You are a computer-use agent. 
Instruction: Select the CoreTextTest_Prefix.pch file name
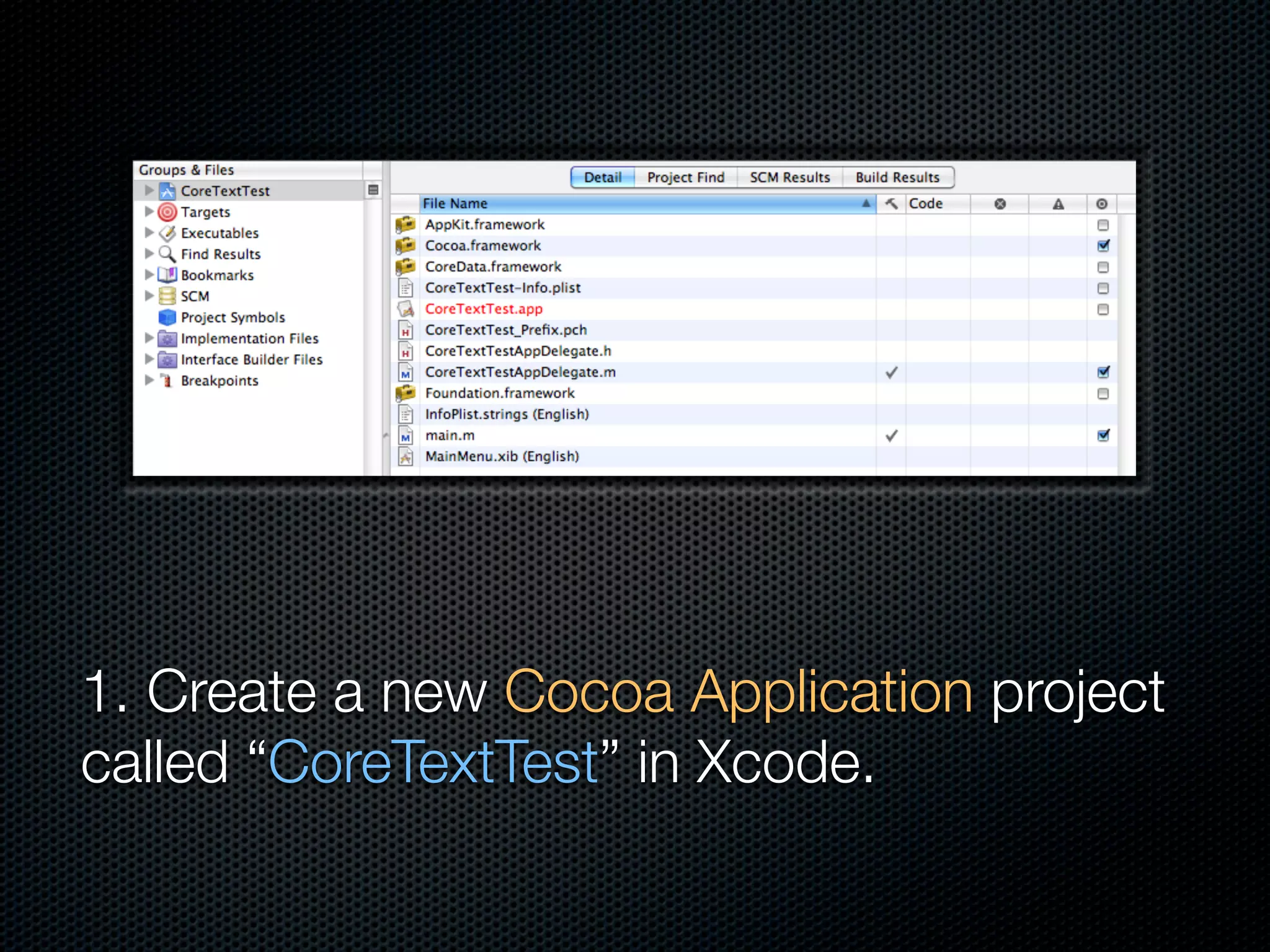505,330
